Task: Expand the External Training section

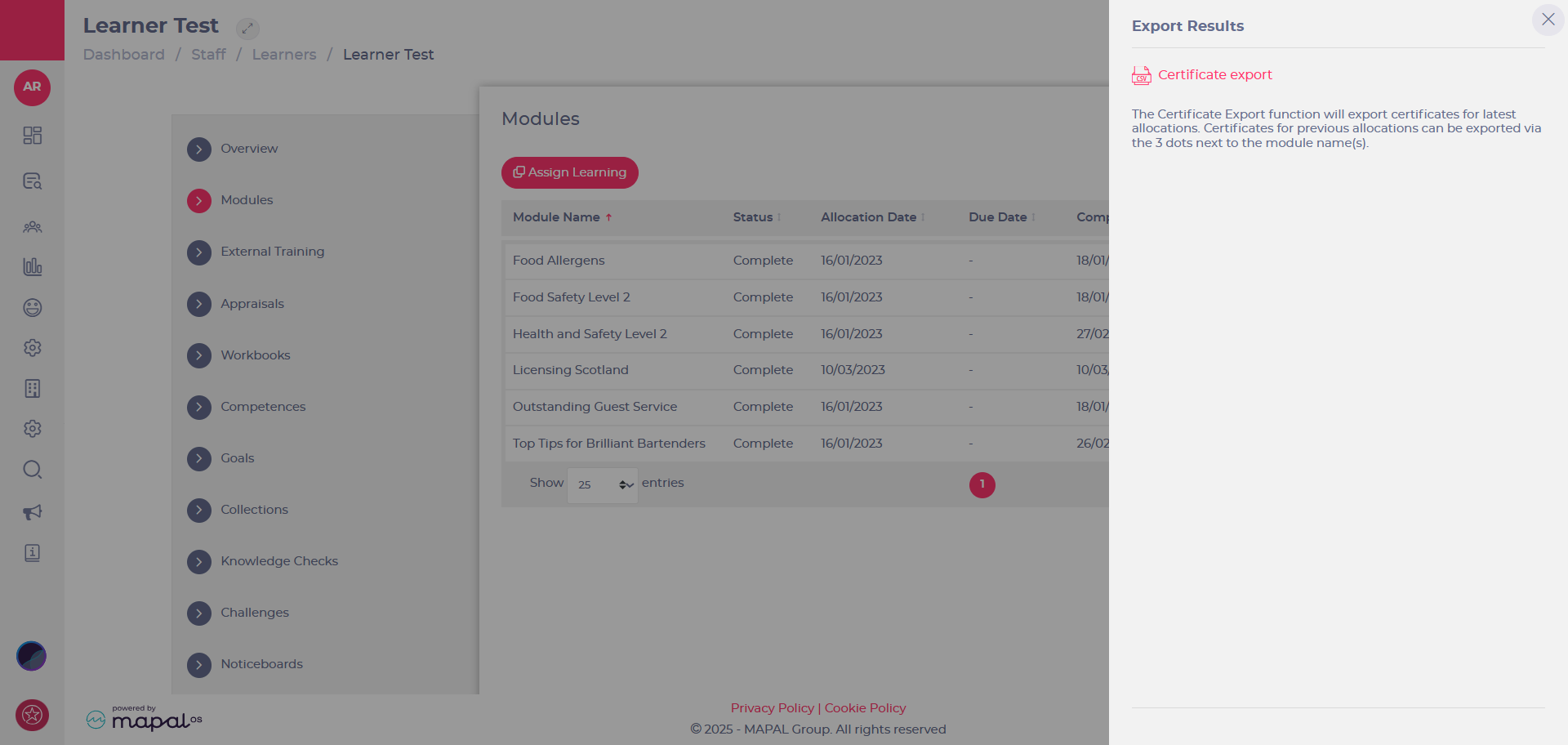Action: [x=199, y=252]
